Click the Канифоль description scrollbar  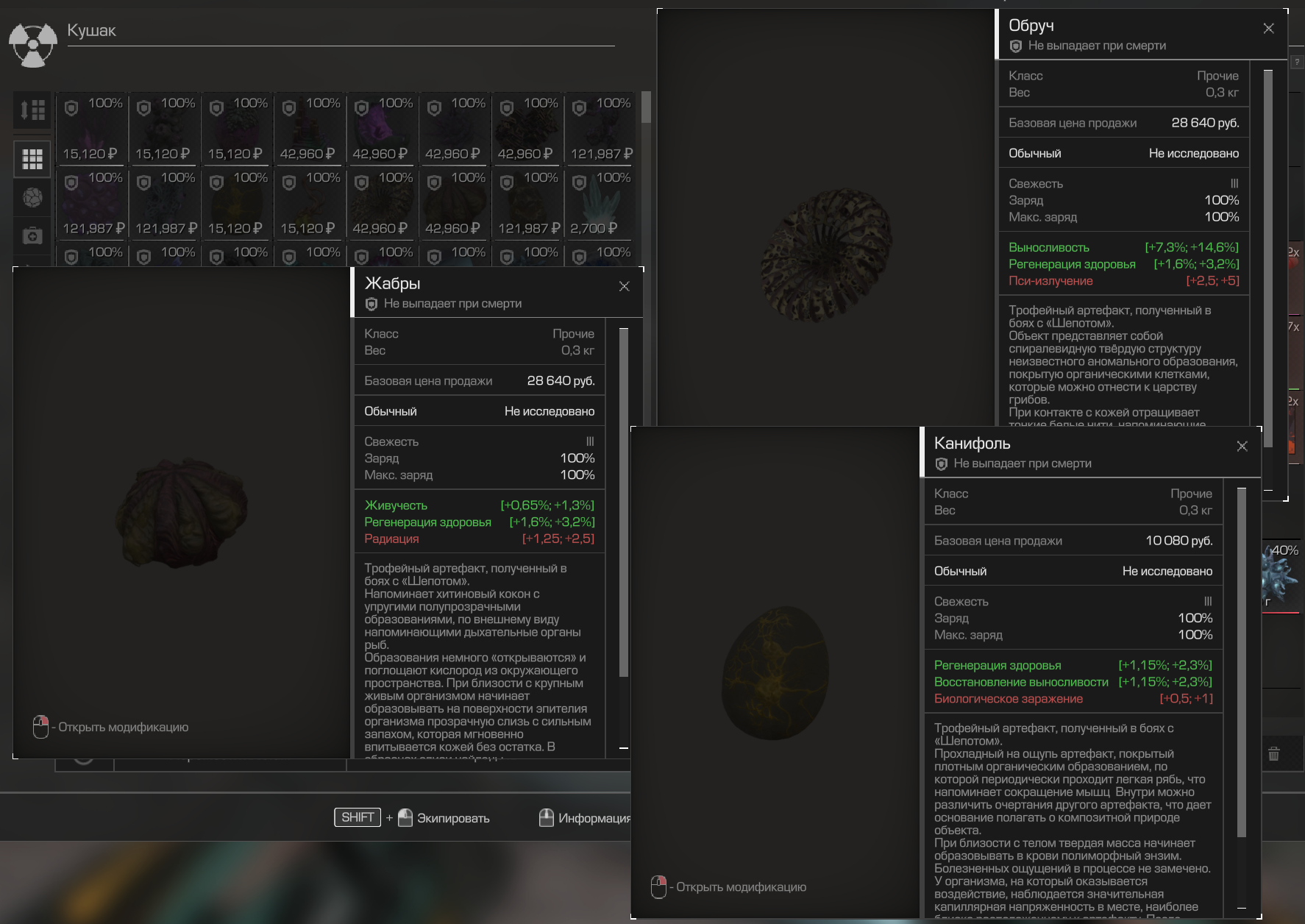pos(1242,662)
